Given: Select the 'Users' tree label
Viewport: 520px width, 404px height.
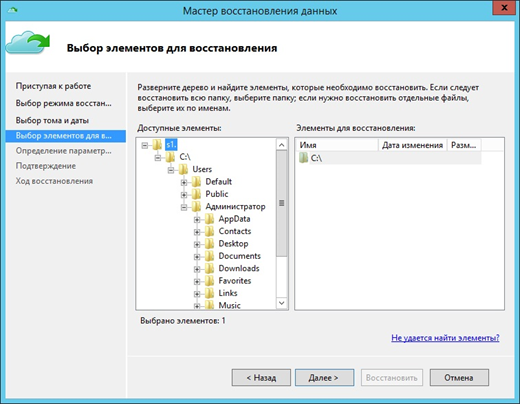Looking at the screenshot, I should [x=202, y=169].
